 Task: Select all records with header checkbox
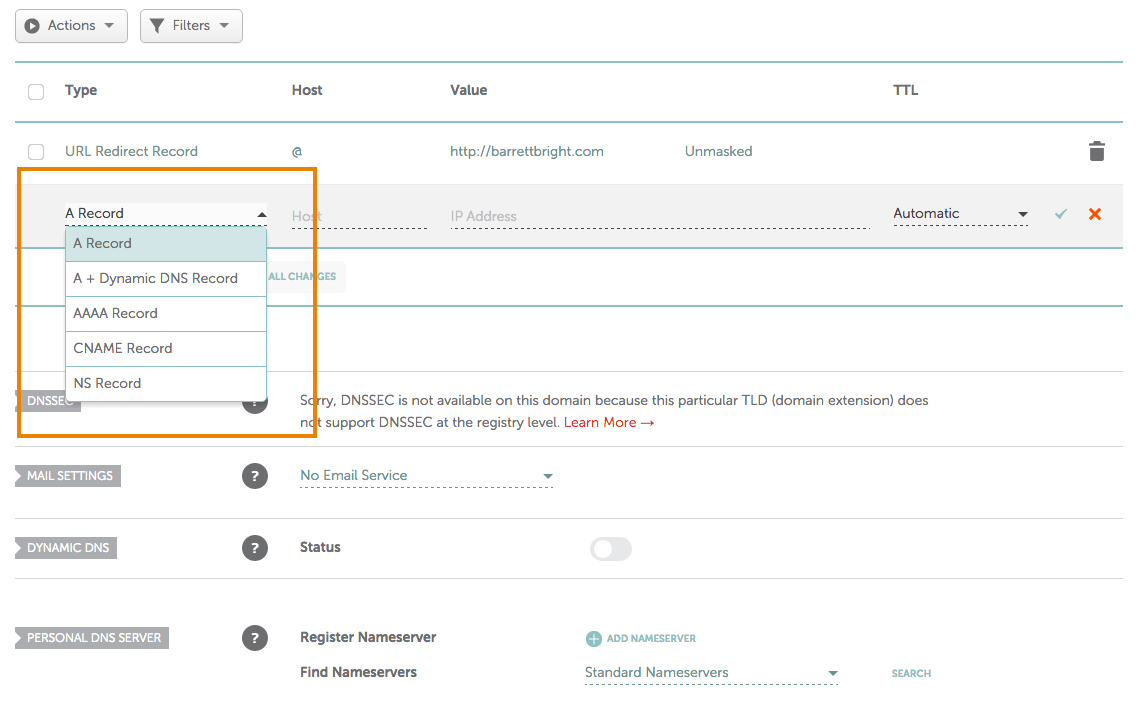tap(36, 92)
